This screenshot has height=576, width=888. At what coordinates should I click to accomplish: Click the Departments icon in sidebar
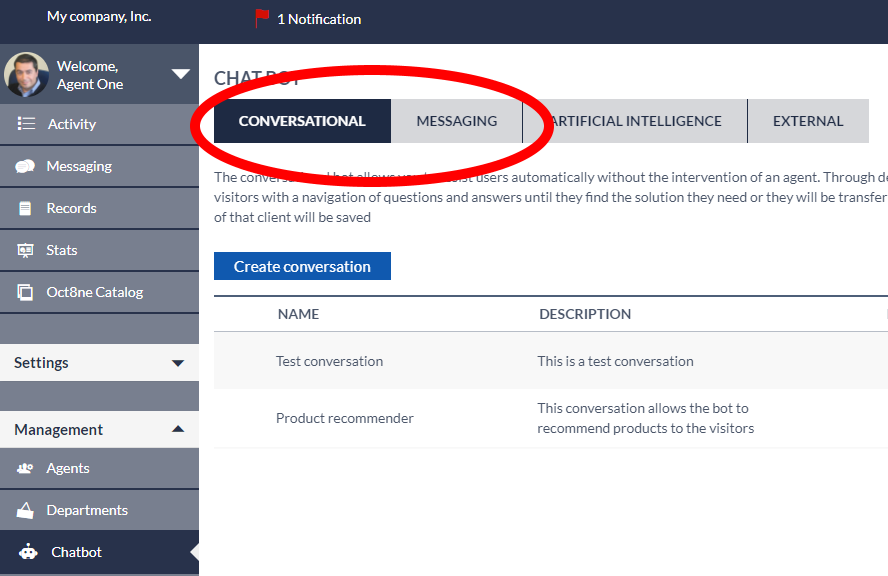coord(26,510)
